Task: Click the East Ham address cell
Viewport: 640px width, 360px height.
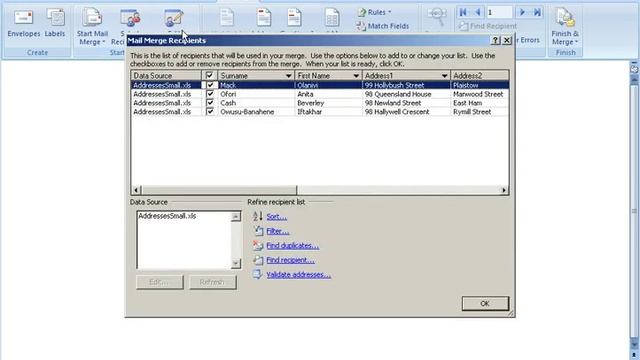Action: 480,103
